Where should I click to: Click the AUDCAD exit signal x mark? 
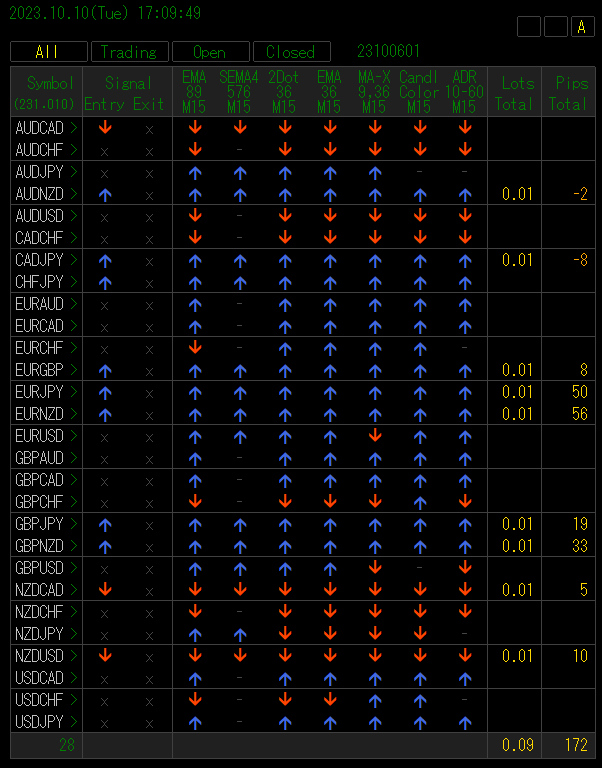point(149,130)
